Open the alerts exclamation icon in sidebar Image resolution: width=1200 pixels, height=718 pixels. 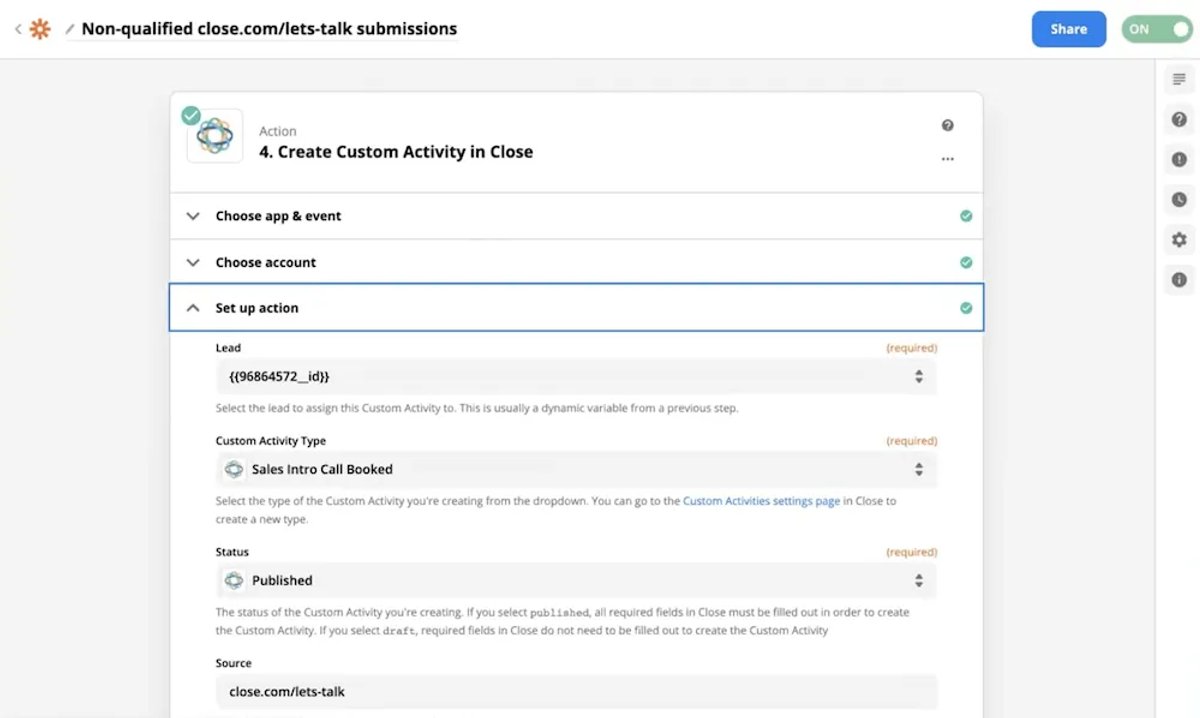click(1179, 159)
